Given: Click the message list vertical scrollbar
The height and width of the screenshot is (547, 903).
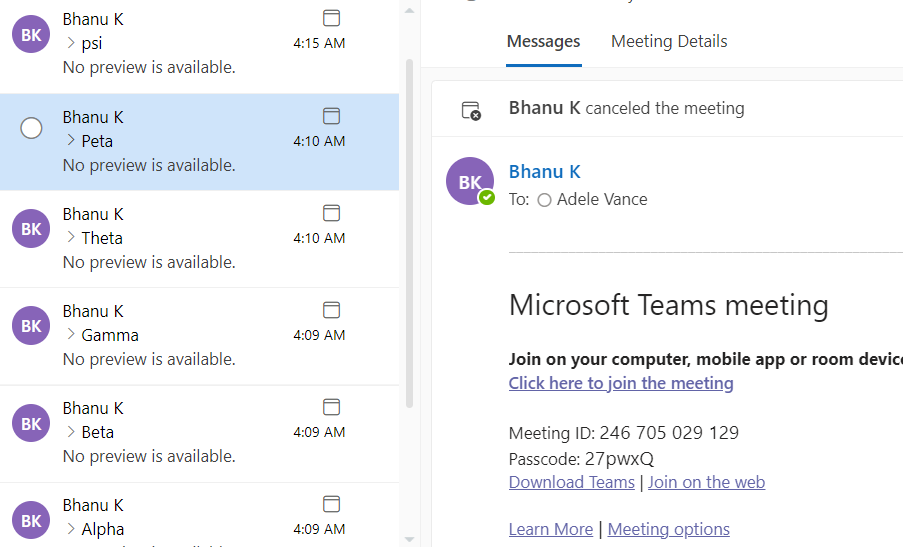Looking at the screenshot, I should click(408, 230).
